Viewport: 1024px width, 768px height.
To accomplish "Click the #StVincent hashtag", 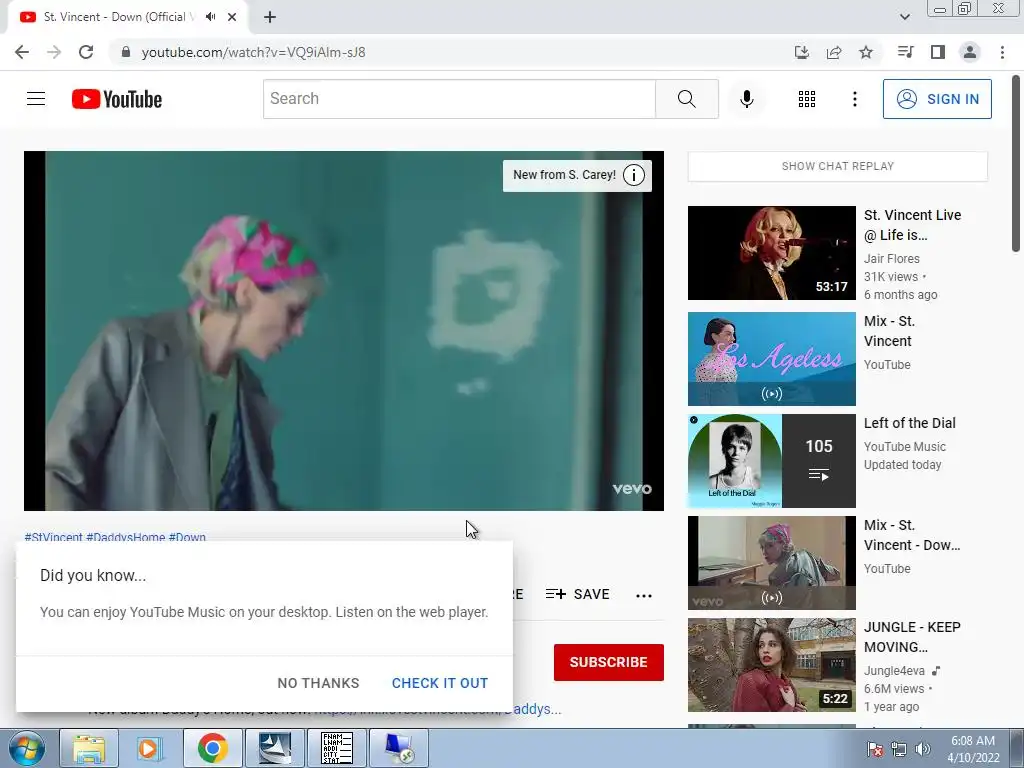I will pos(54,537).
